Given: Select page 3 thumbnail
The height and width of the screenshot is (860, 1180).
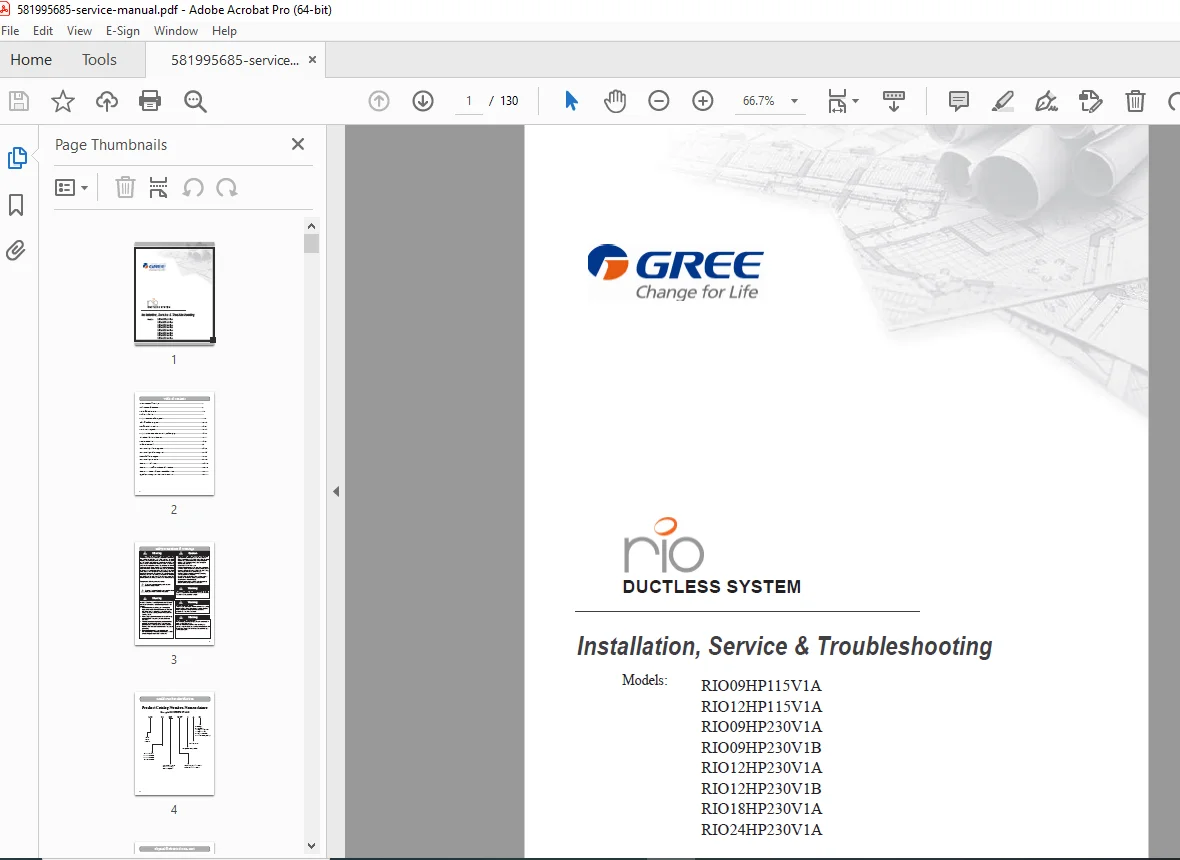Looking at the screenshot, I should tap(174, 594).
